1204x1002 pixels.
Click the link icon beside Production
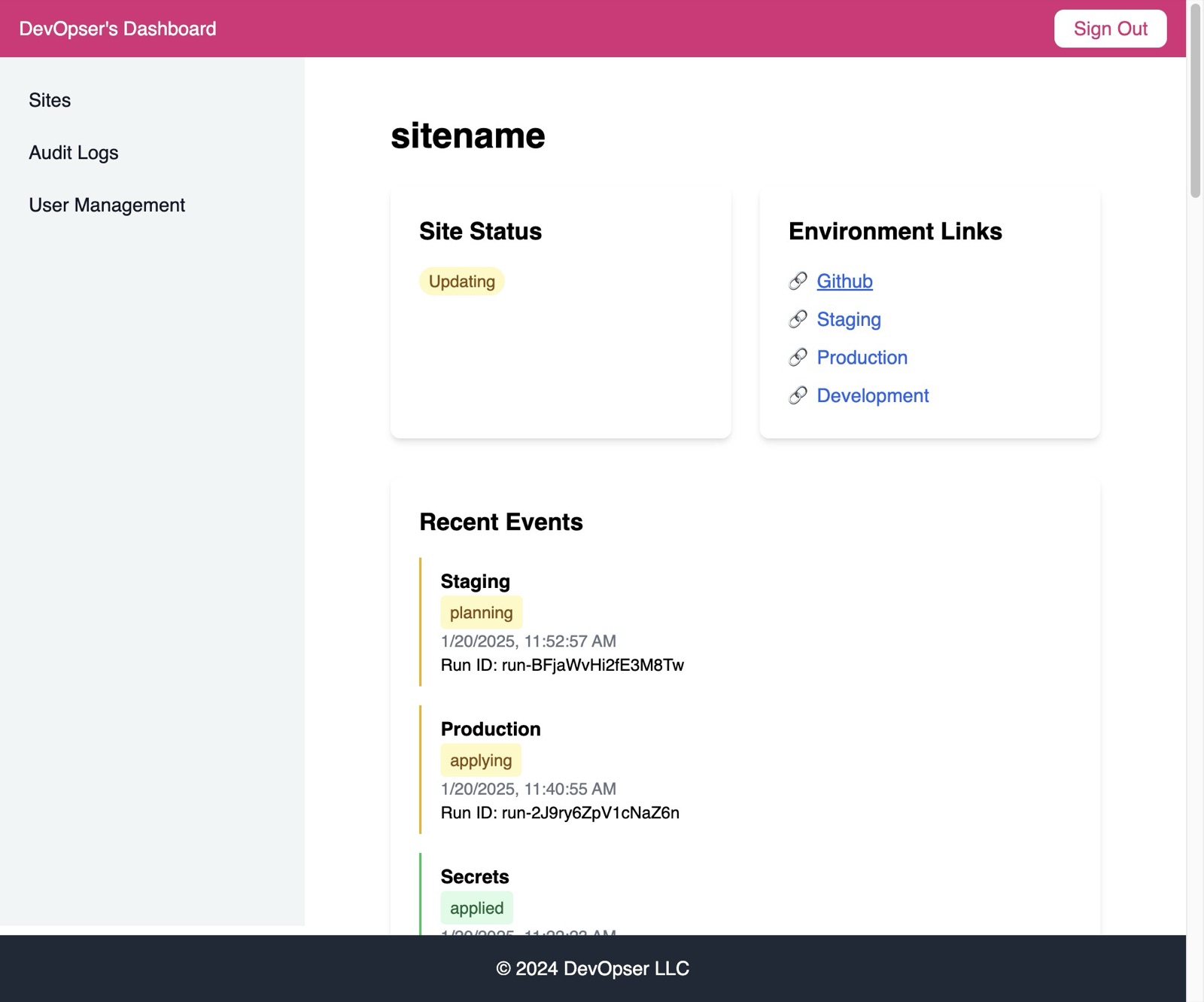click(798, 358)
